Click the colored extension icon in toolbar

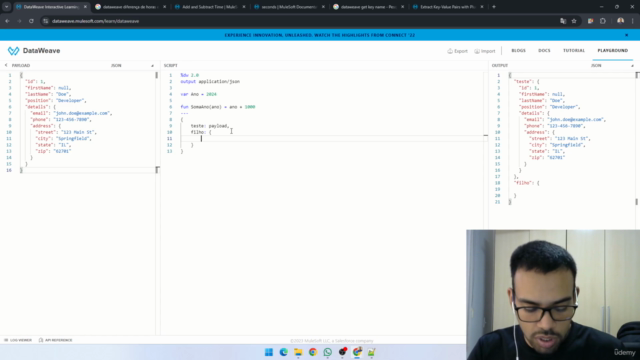point(590,21)
